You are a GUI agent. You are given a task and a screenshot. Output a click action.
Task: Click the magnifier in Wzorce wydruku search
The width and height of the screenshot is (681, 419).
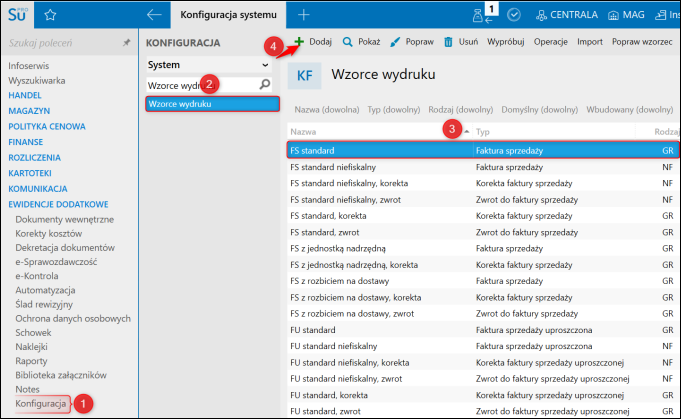(x=264, y=84)
